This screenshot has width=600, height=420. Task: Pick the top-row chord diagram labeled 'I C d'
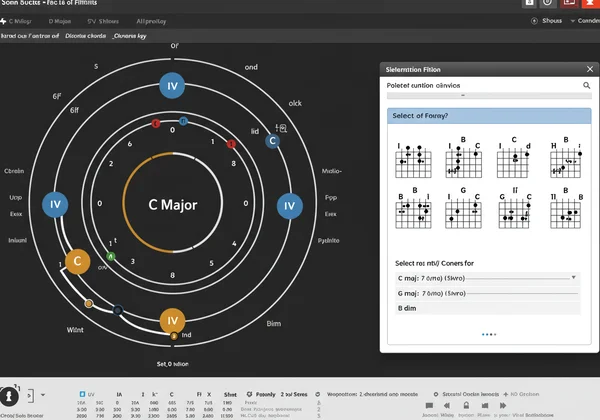tap(514, 158)
